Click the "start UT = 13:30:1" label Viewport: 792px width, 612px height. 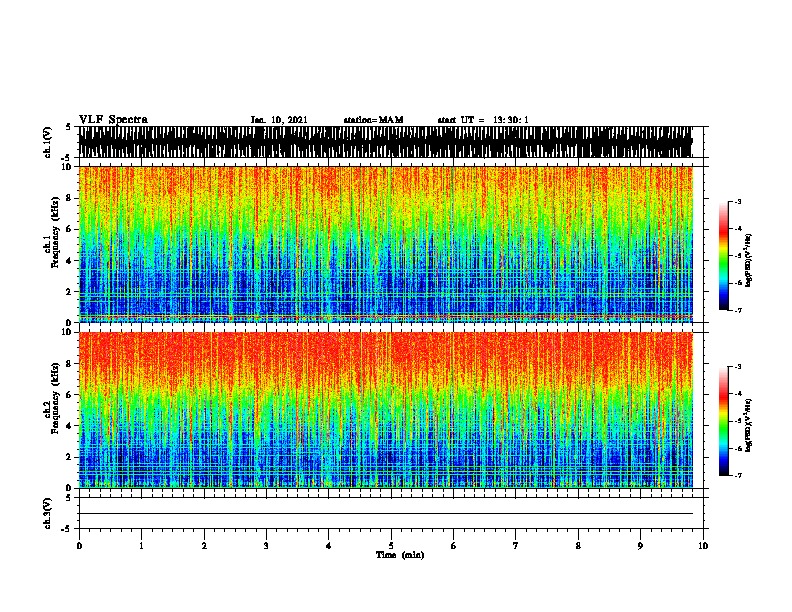pos(483,120)
